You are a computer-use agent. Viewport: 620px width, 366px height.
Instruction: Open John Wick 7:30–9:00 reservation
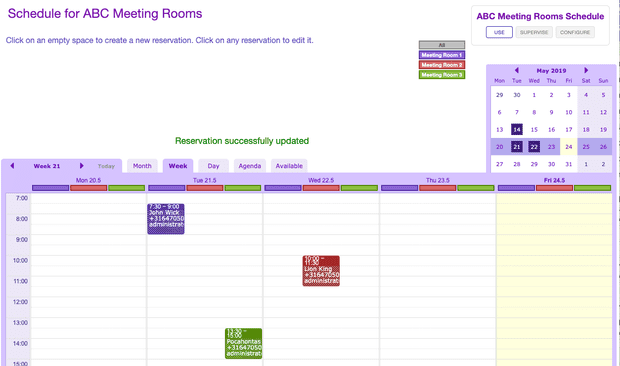point(166,219)
